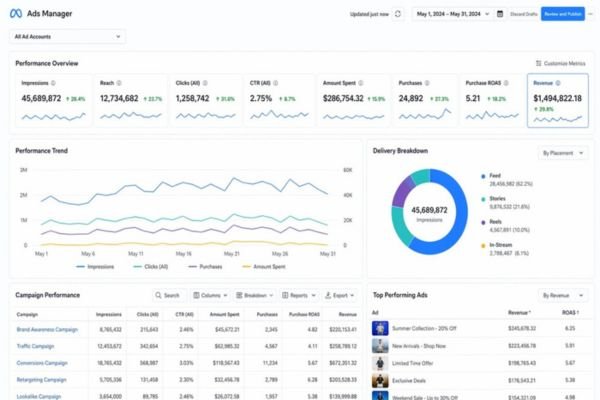Select the Impressions metric card
Screen dimensions: 600x400
pyautogui.click(x=53, y=100)
